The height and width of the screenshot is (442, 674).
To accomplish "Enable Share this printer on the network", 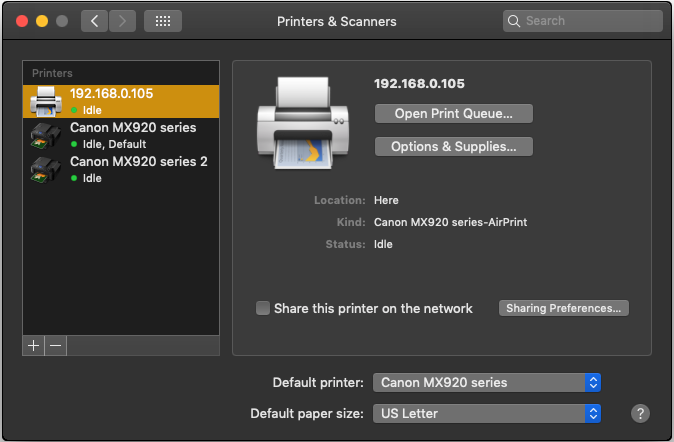I will [263, 308].
